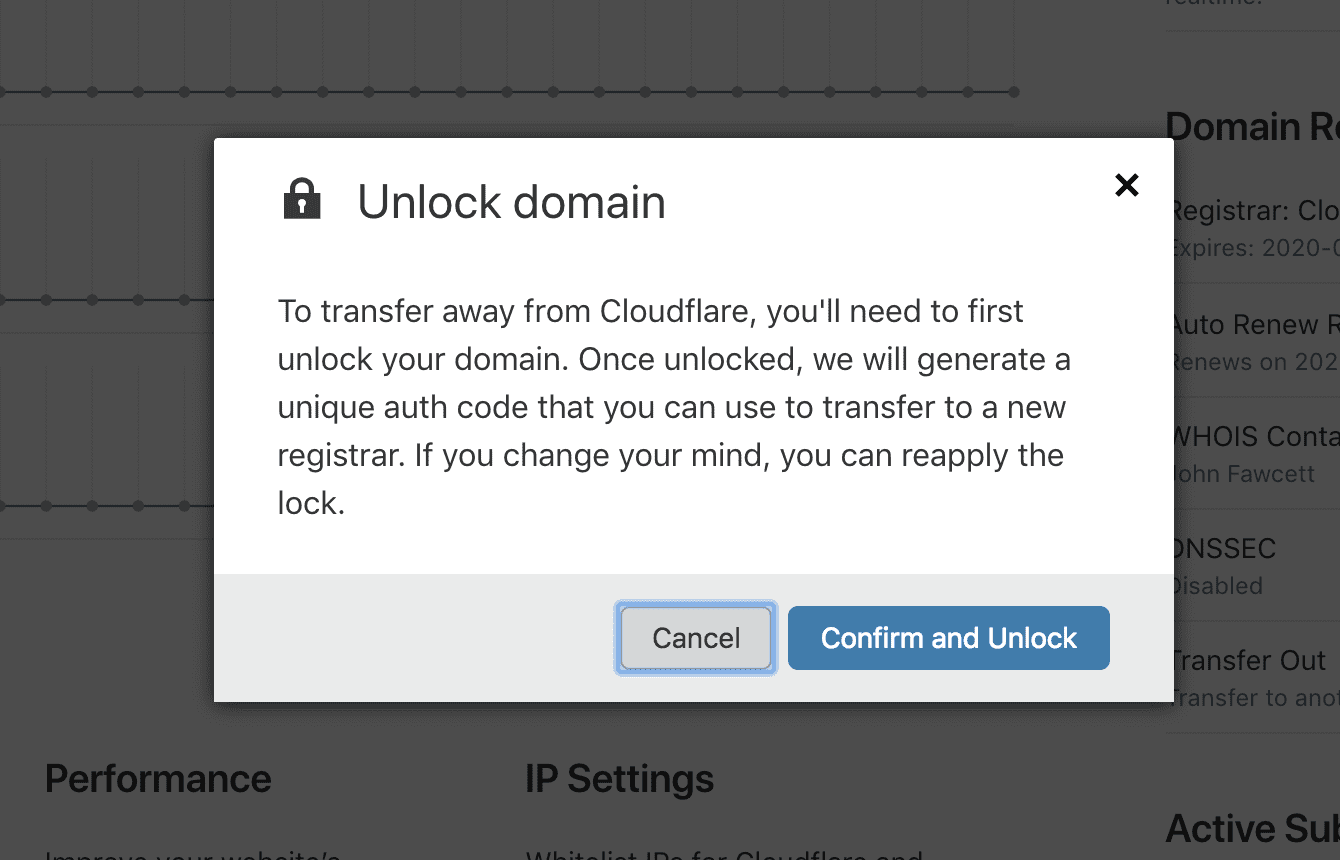This screenshot has height=860, width=1340.
Task: Click the Domain Registration heading
Action: point(1253,127)
